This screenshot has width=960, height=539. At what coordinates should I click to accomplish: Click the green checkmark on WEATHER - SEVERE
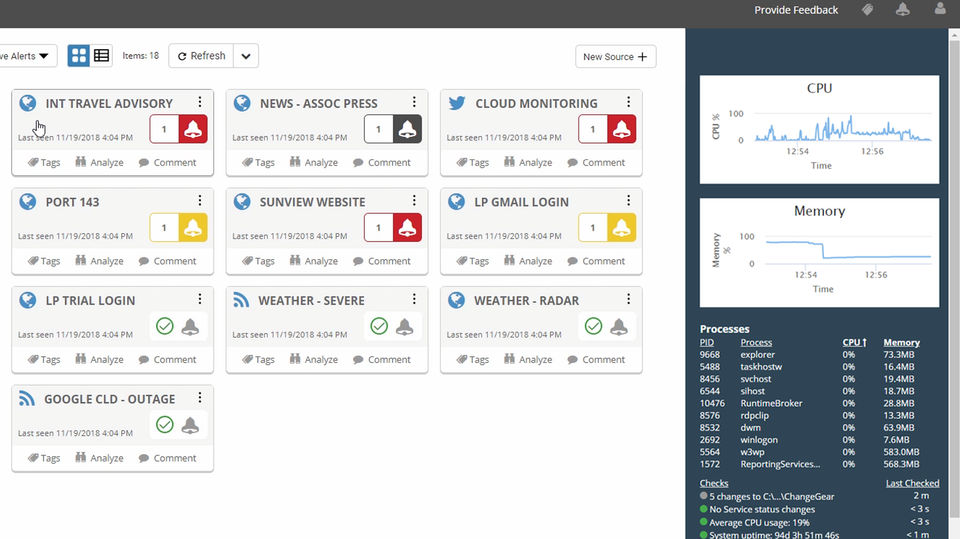point(379,326)
